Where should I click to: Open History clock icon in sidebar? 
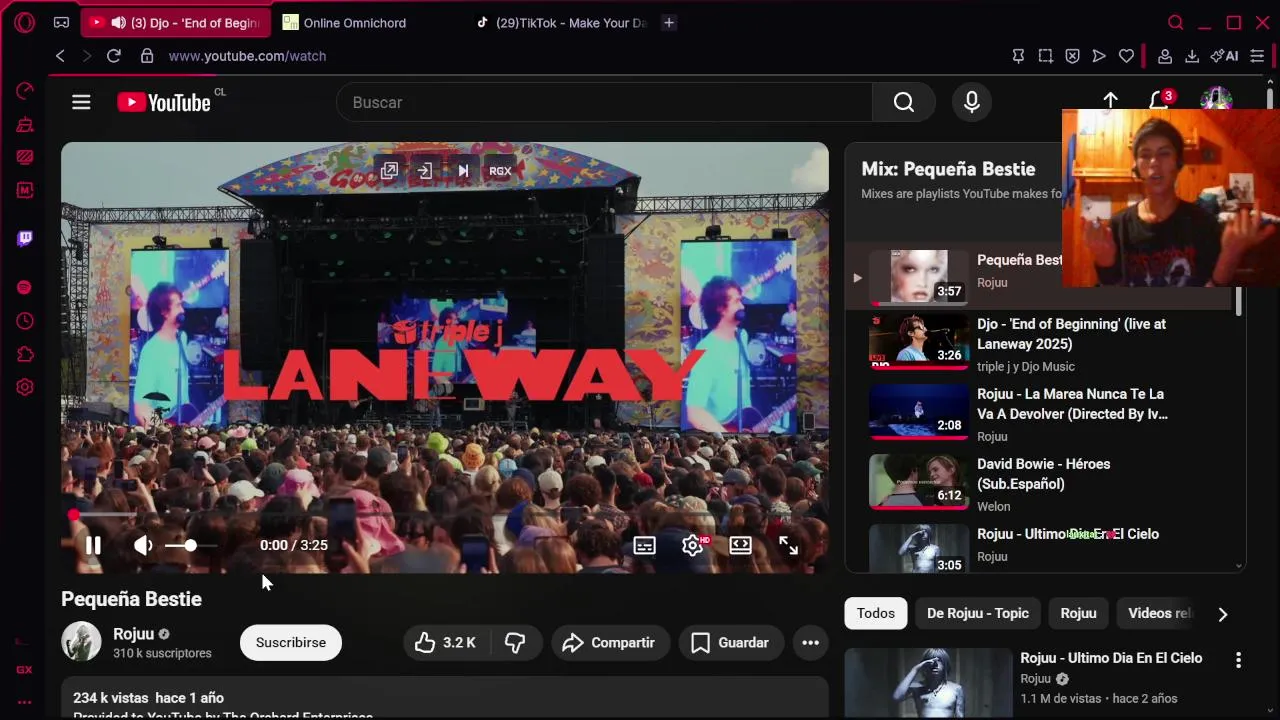click(25, 321)
